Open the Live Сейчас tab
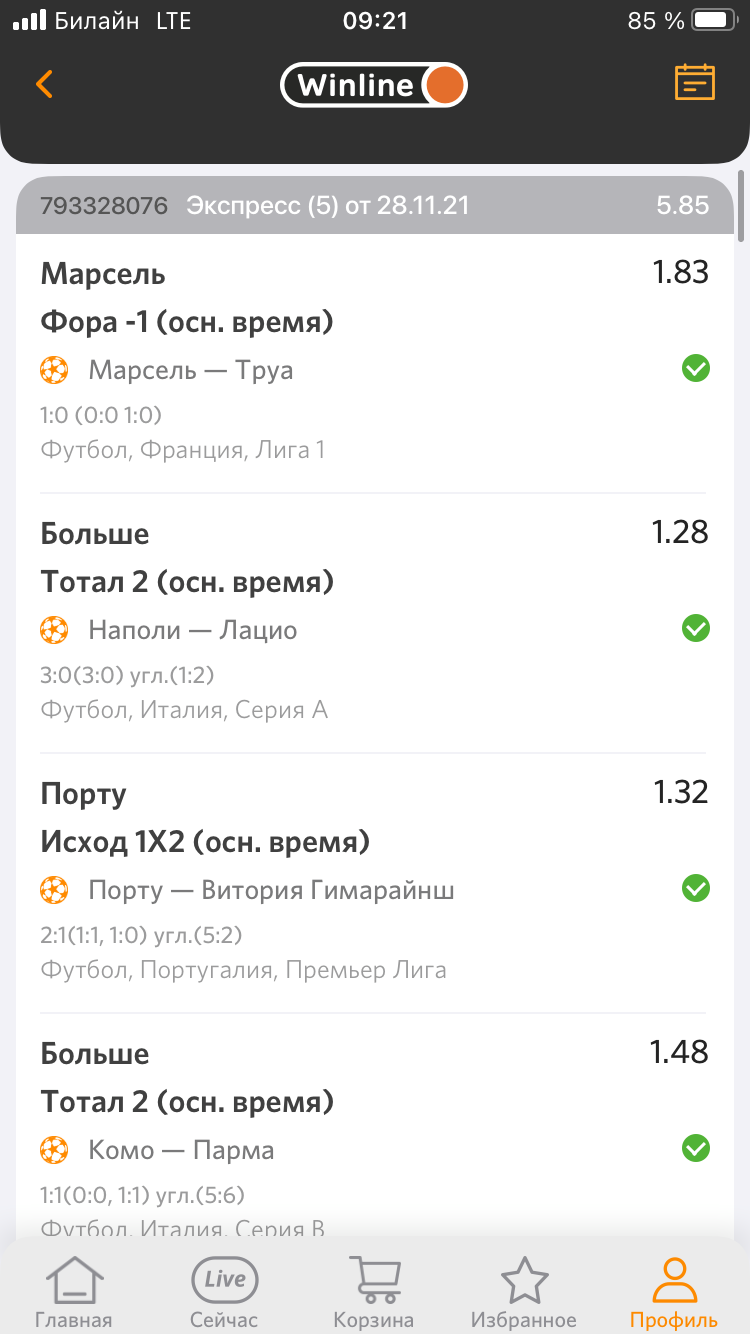Screen dimensions: 750x1334 pyautogui.click(x=224, y=1292)
